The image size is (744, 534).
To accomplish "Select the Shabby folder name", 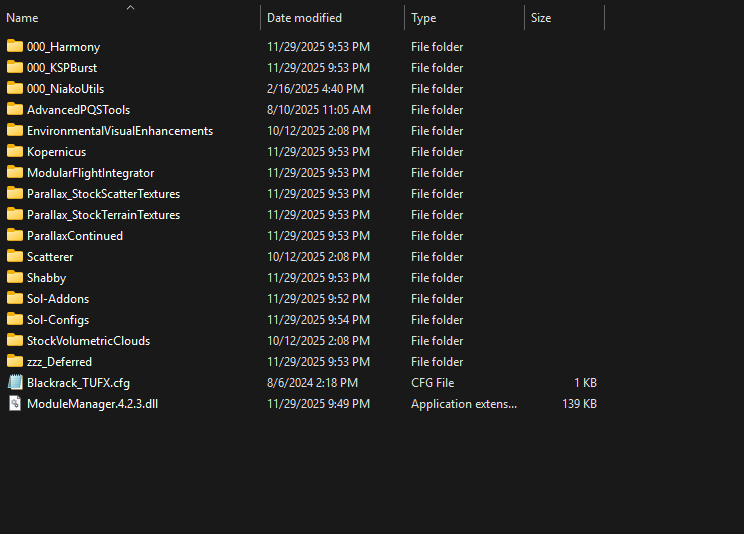I will (x=46, y=278).
